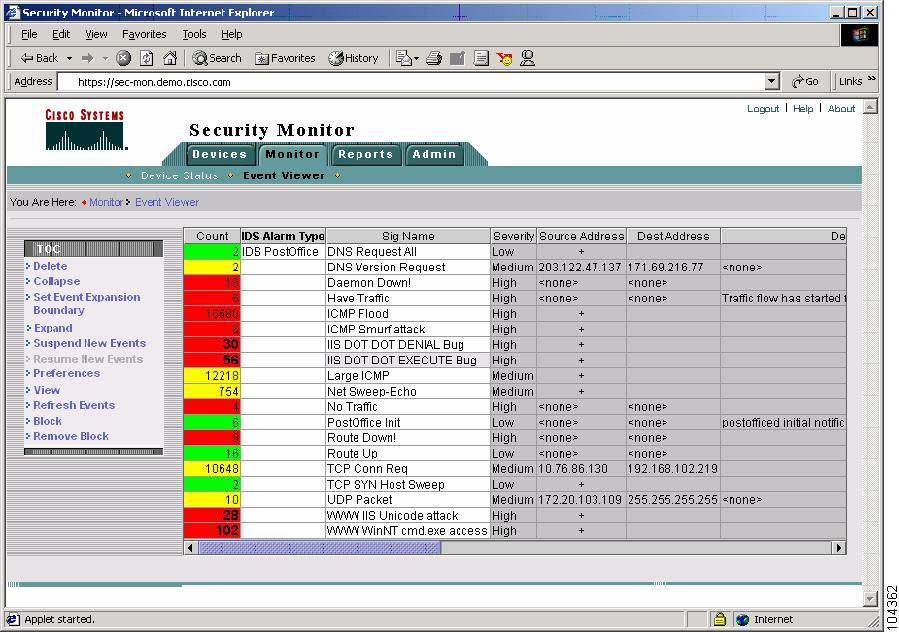Click the horizontal scrollbar thumb in table
This screenshot has width=899, height=632.
[x=319, y=548]
